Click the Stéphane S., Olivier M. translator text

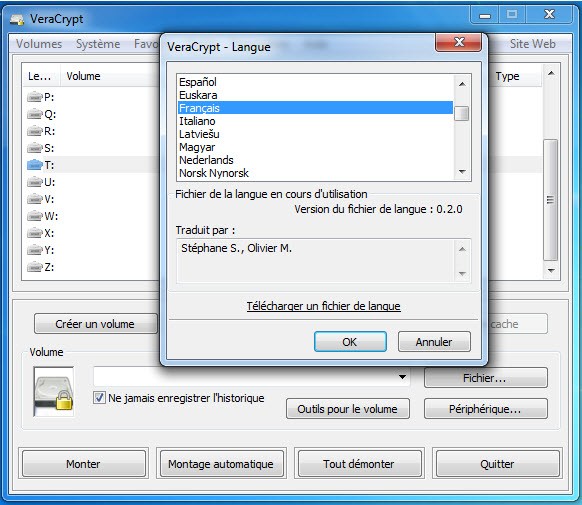pyautogui.click(x=236, y=248)
